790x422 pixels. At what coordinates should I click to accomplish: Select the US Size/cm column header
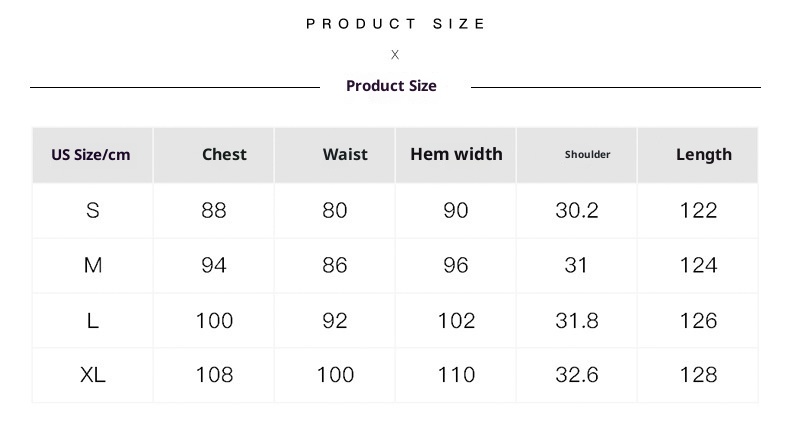point(91,155)
